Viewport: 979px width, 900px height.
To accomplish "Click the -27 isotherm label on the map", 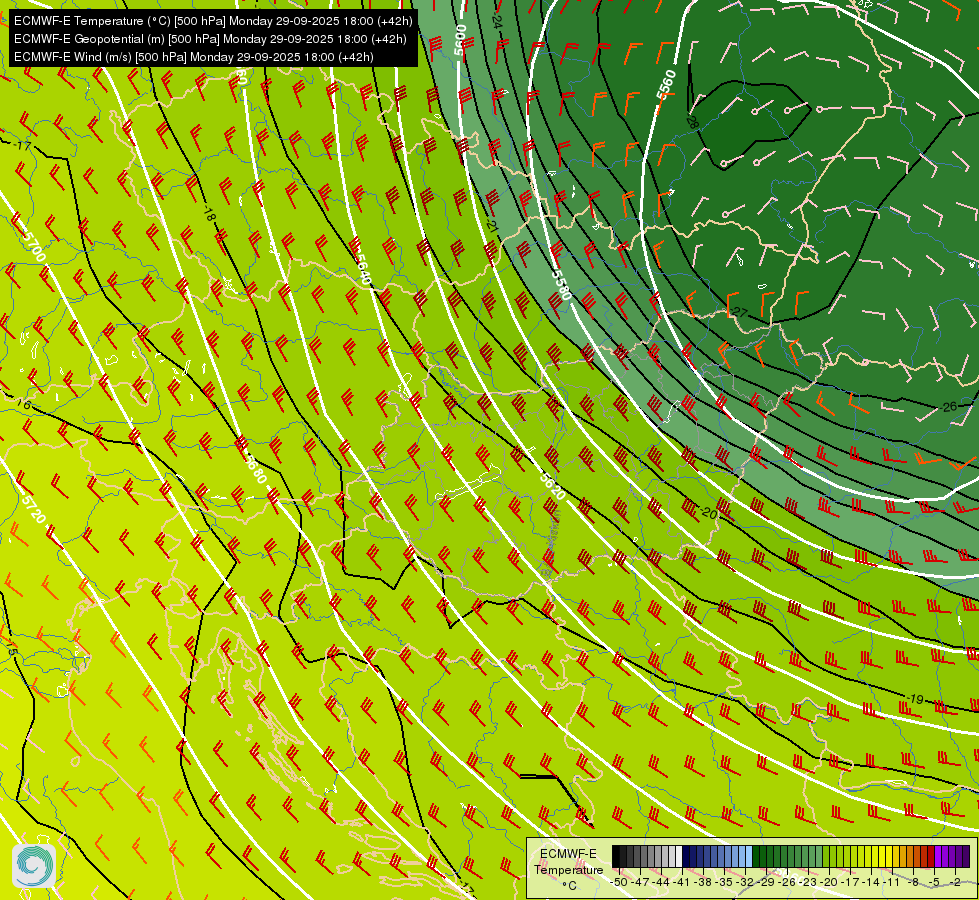I will point(739,312).
